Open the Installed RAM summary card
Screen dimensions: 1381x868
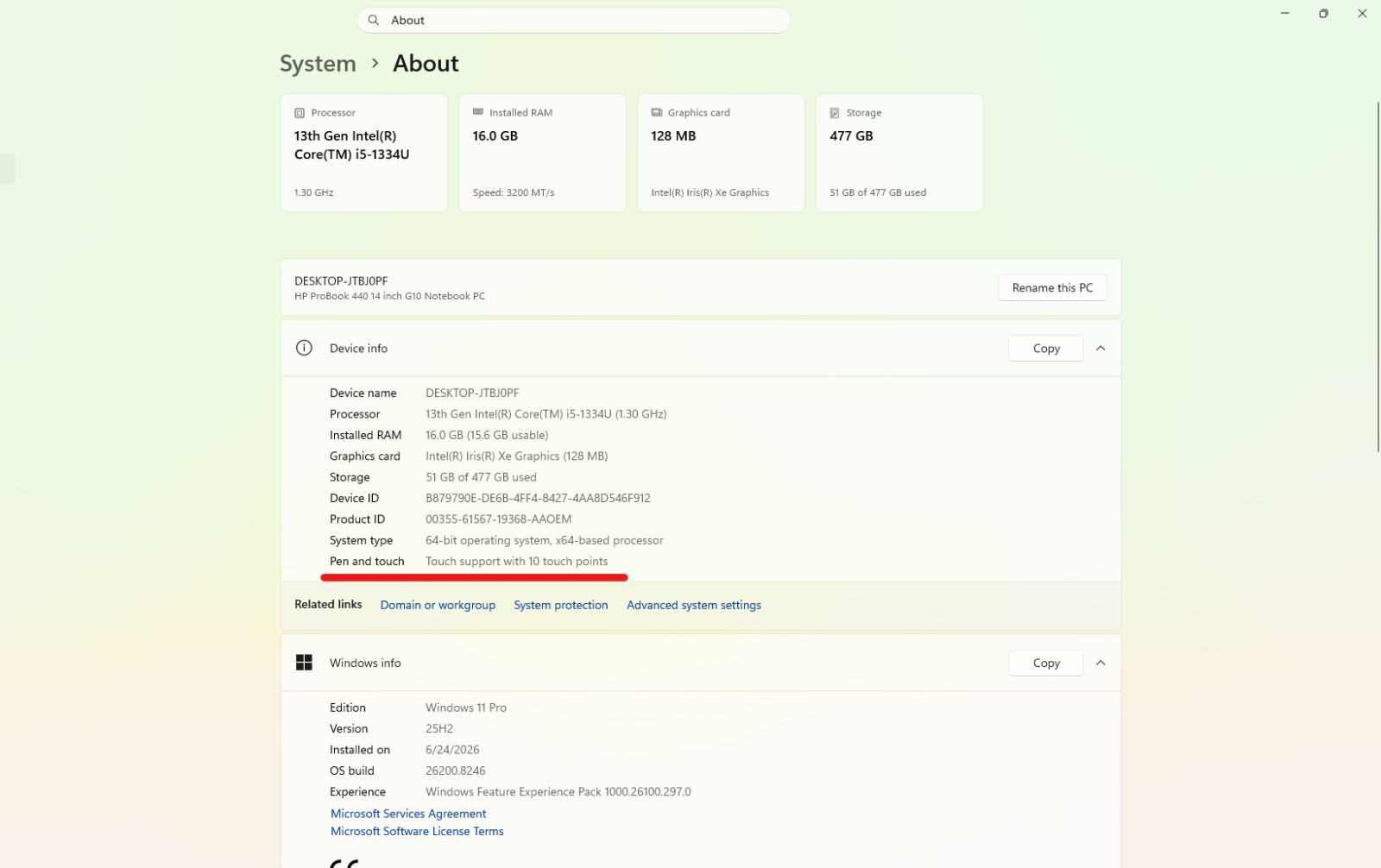pos(542,153)
